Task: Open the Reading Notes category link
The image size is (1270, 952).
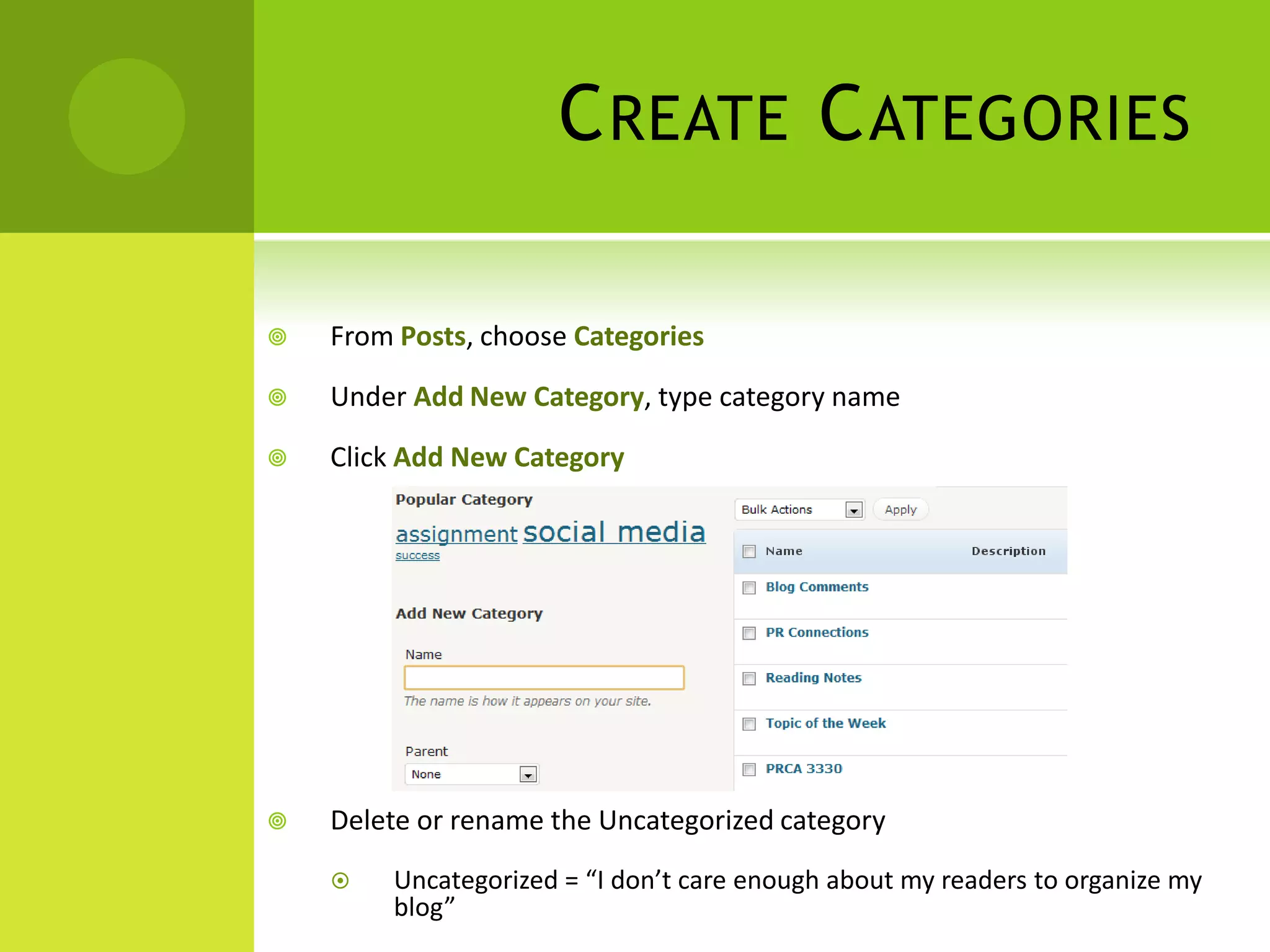Action: coord(814,677)
